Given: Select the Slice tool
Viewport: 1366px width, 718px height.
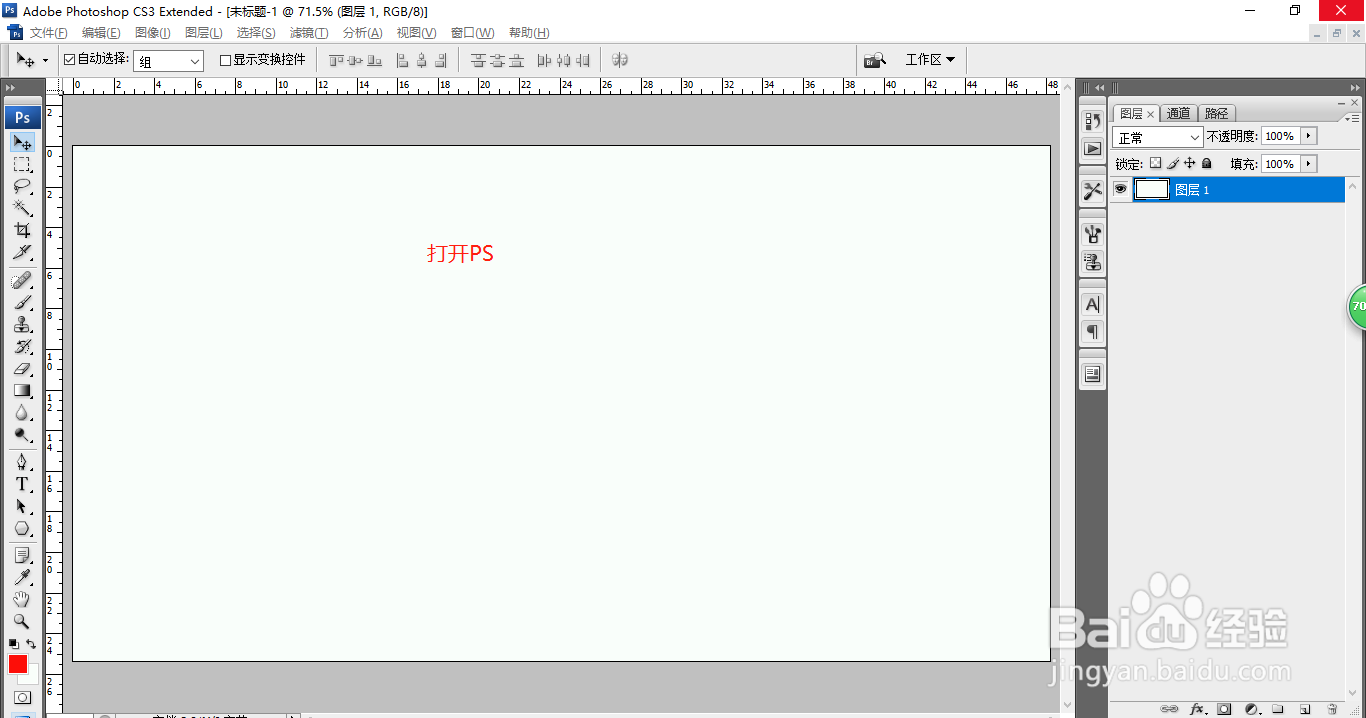Looking at the screenshot, I should coord(22,252).
